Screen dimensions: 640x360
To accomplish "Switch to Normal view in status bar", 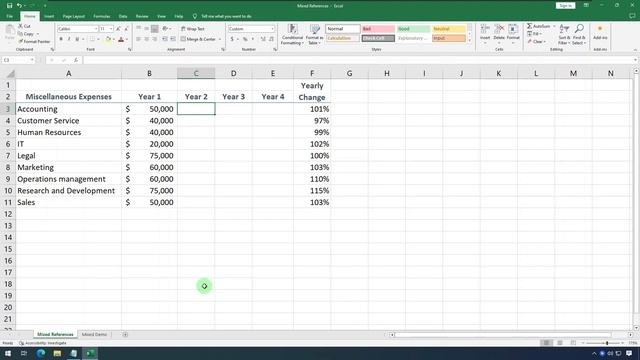I will [546, 343].
